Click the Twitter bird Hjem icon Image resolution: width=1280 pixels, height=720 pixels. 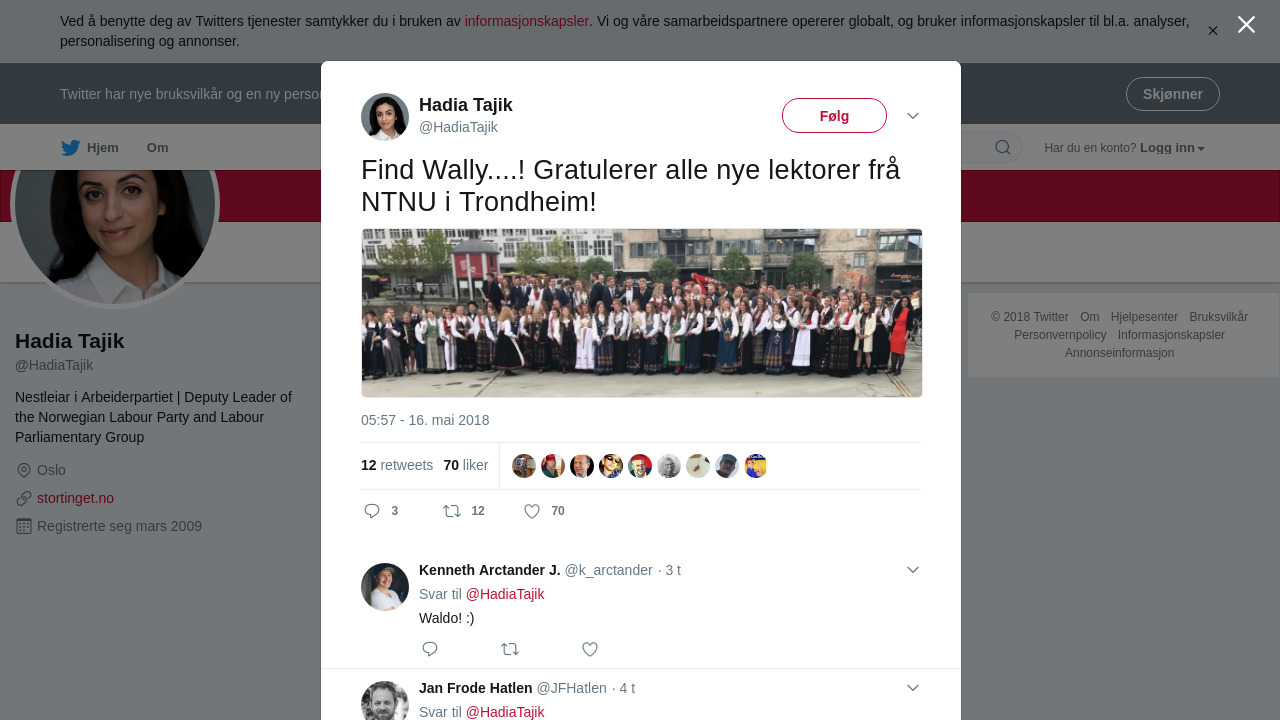pyautogui.click(x=70, y=148)
